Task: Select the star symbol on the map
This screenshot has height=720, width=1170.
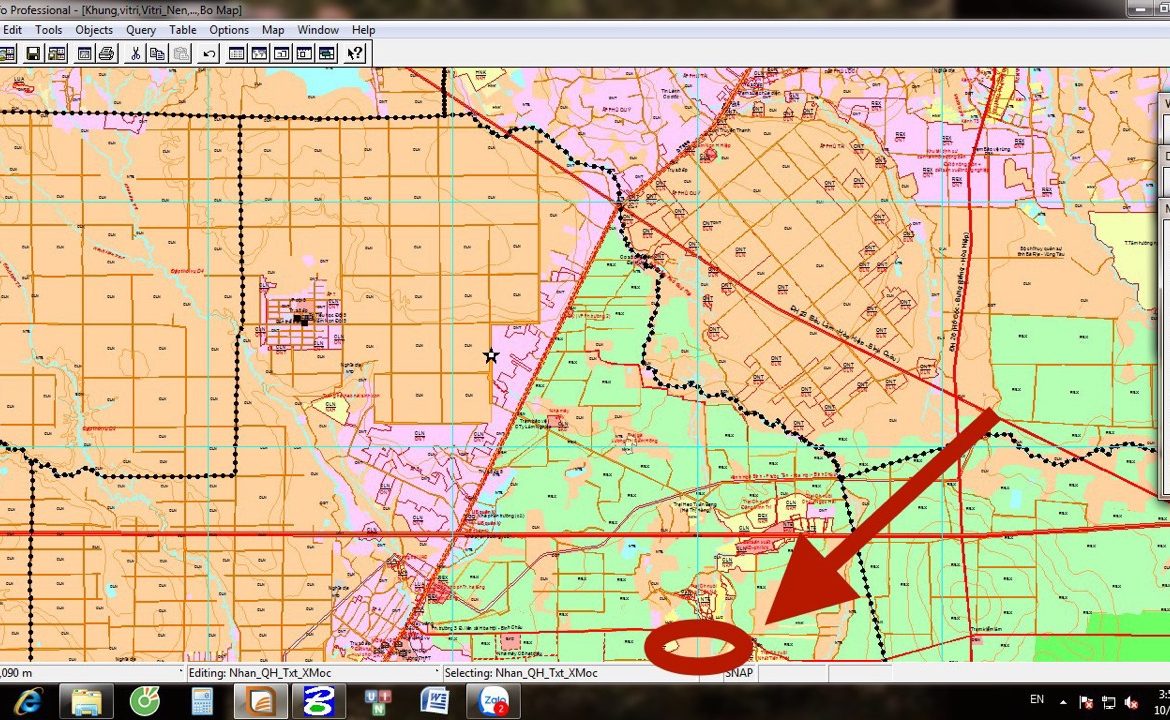Action: [x=490, y=356]
